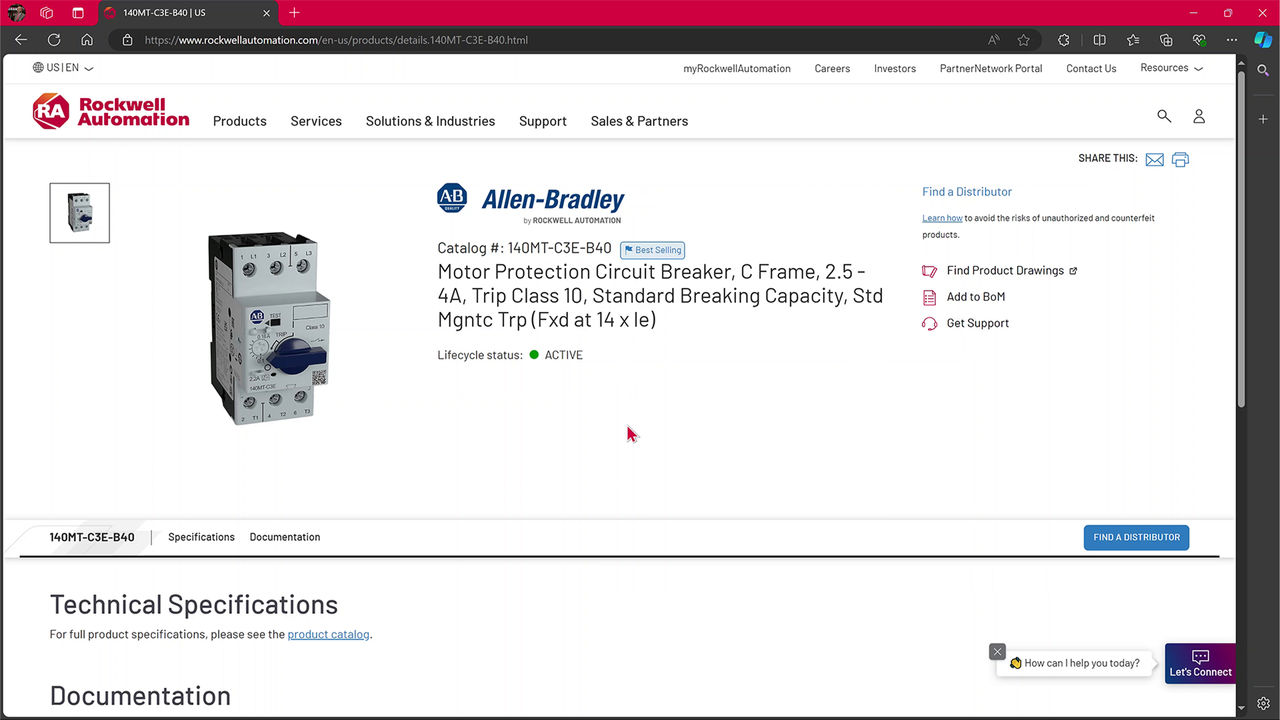This screenshot has width=1280, height=720.
Task: Refresh the page with browser reload button
Action: 54,40
